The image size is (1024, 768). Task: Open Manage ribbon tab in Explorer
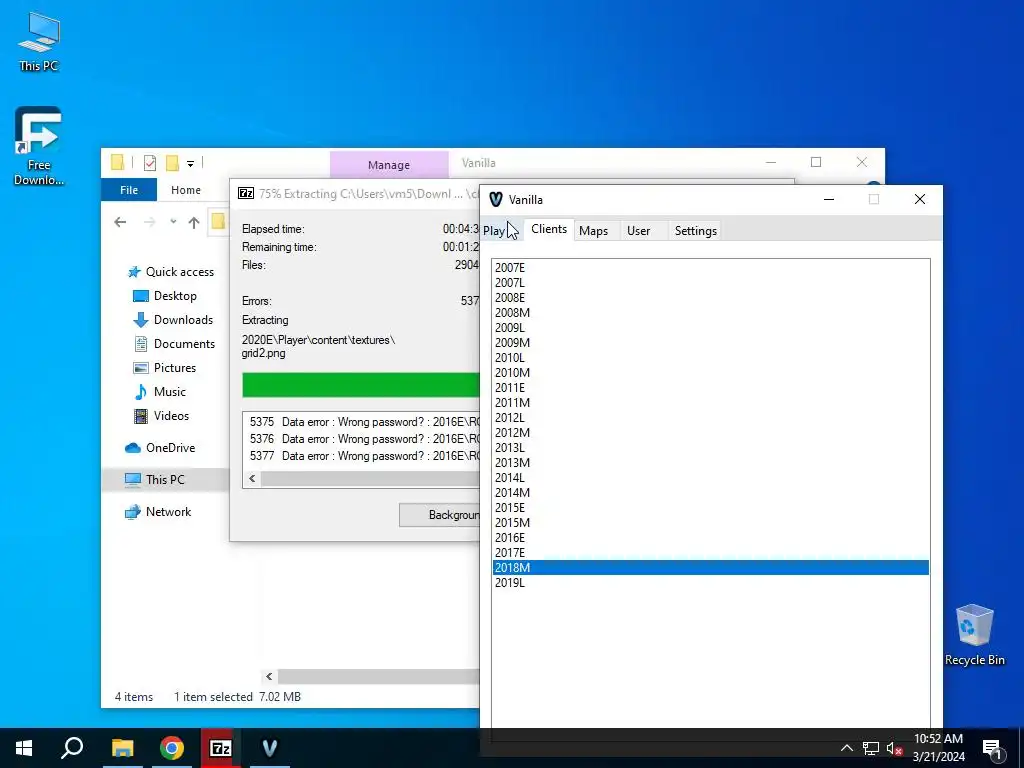[389, 165]
